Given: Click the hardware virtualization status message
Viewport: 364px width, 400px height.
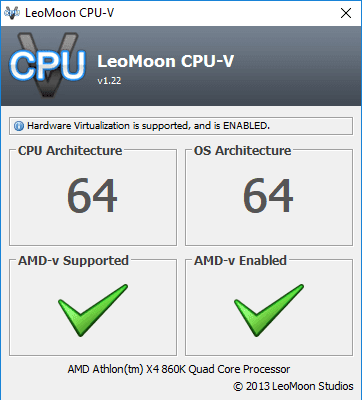Looking at the screenshot, I should tap(148, 126).
